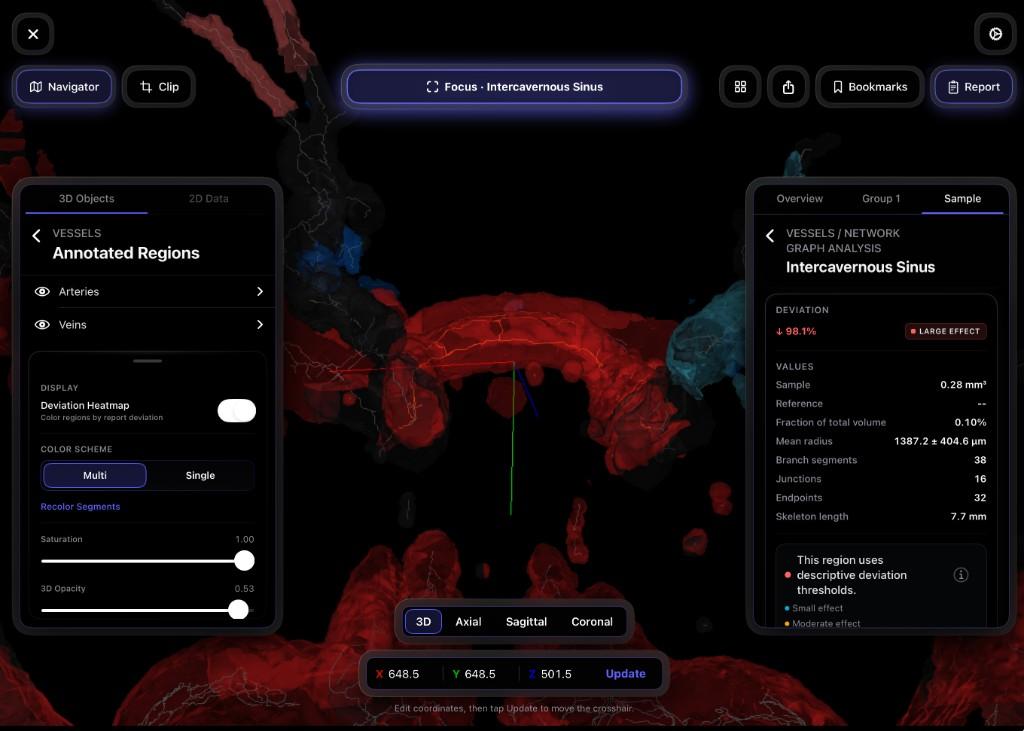Adjust the Saturation slider handle
Screen dimensions: 1024x731
(244, 560)
